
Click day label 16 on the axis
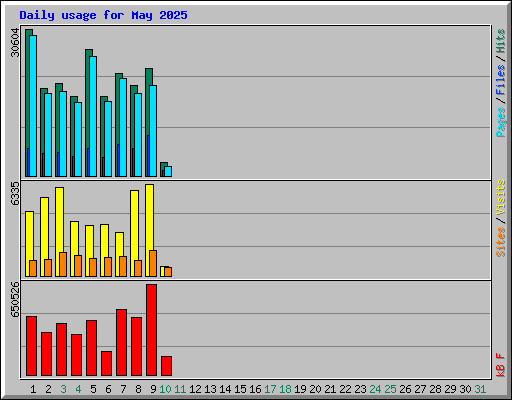click(x=255, y=389)
